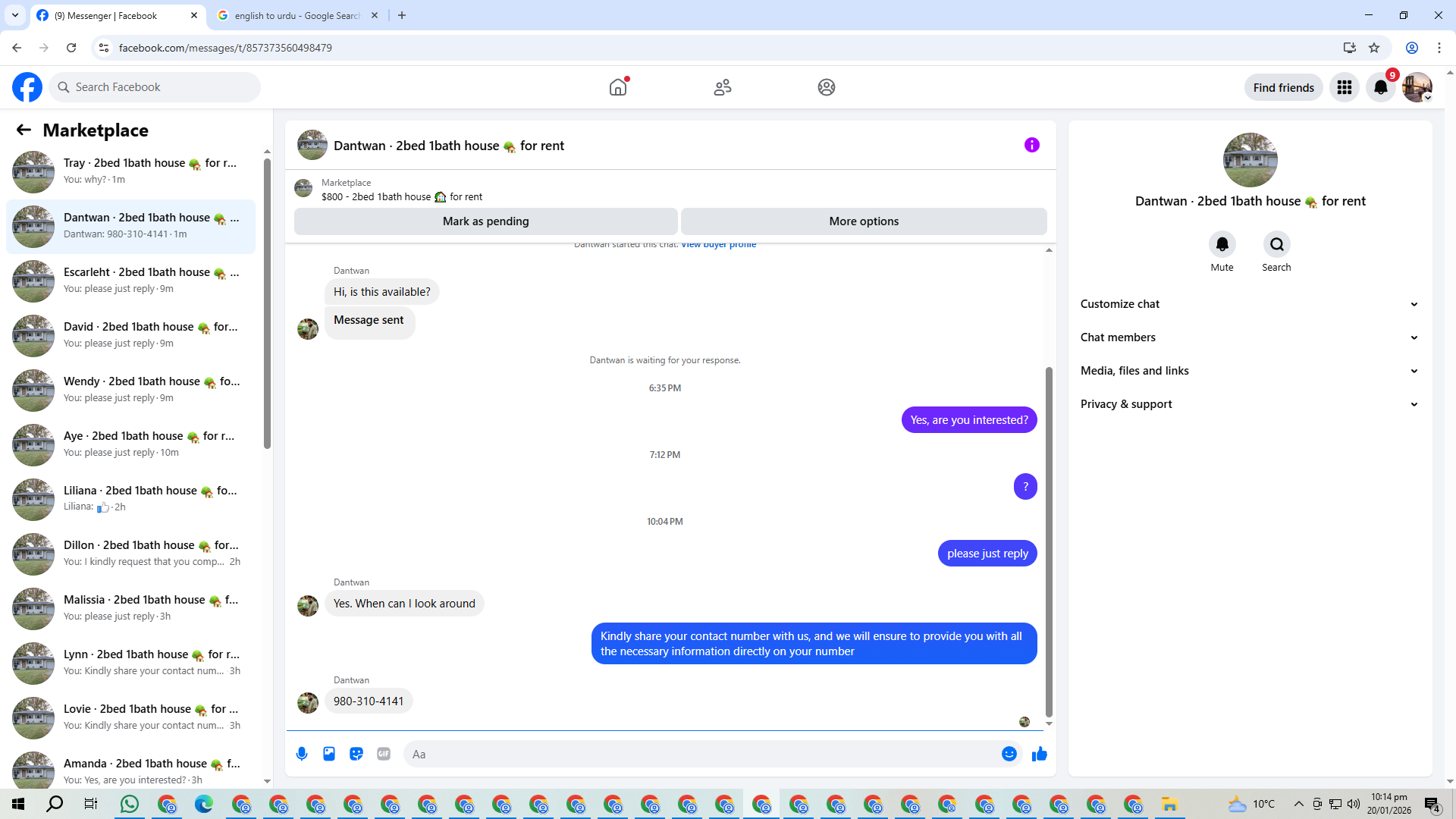Reload the page in Chrome
1456x819 pixels.
(x=71, y=48)
